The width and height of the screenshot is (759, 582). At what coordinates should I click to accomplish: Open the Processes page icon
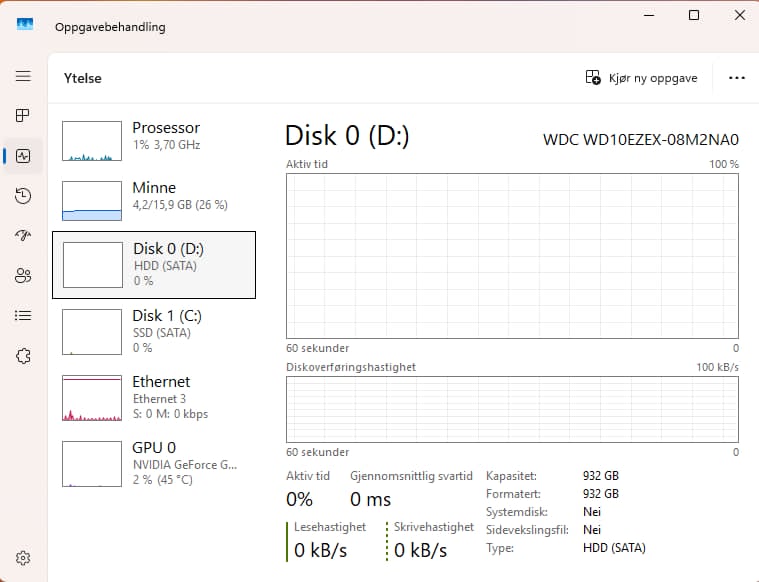[x=23, y=115]
